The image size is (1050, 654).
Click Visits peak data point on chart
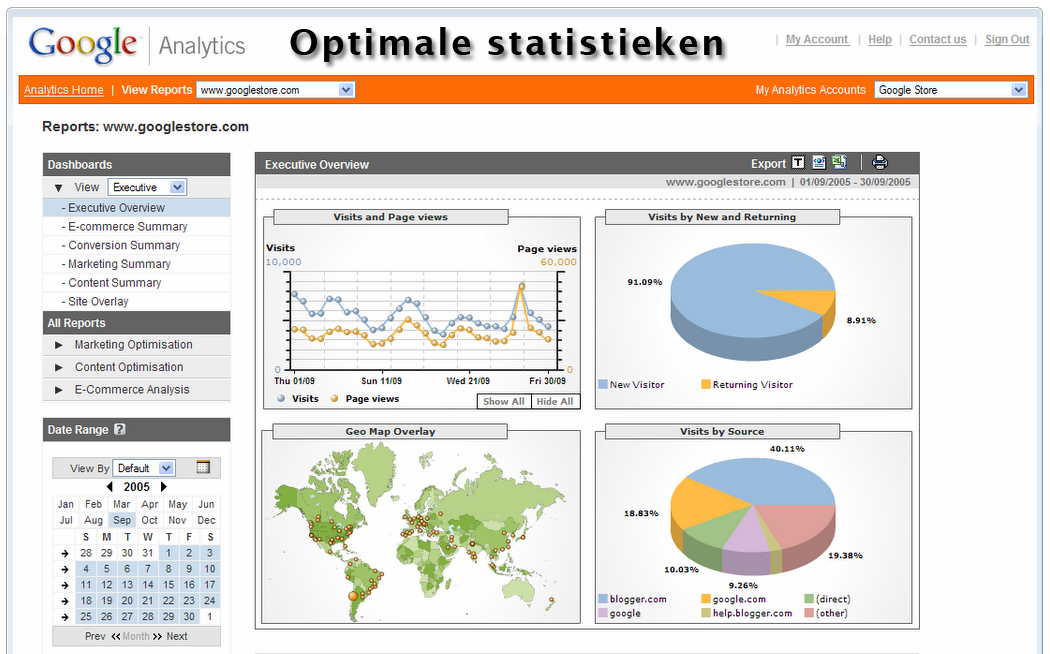(522, 286)
